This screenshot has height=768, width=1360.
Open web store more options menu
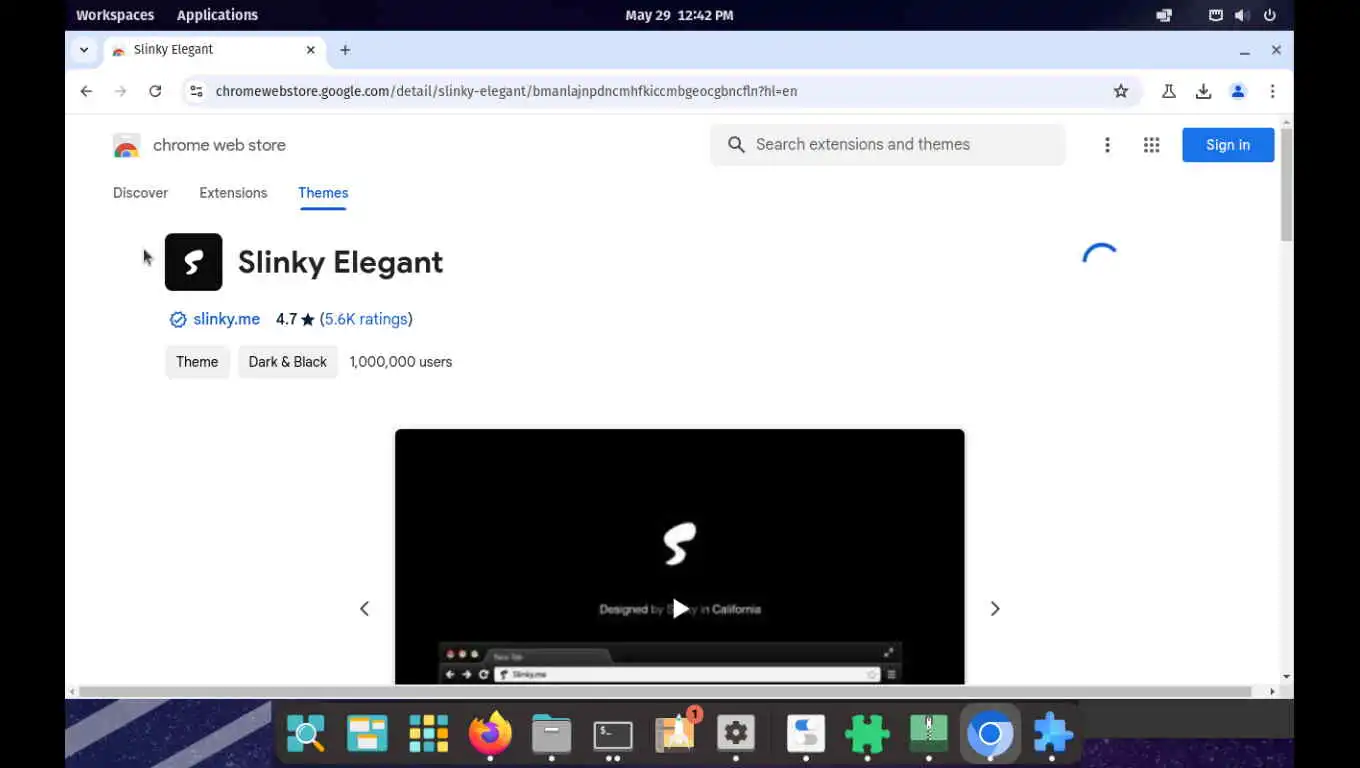coord(1107,145)
